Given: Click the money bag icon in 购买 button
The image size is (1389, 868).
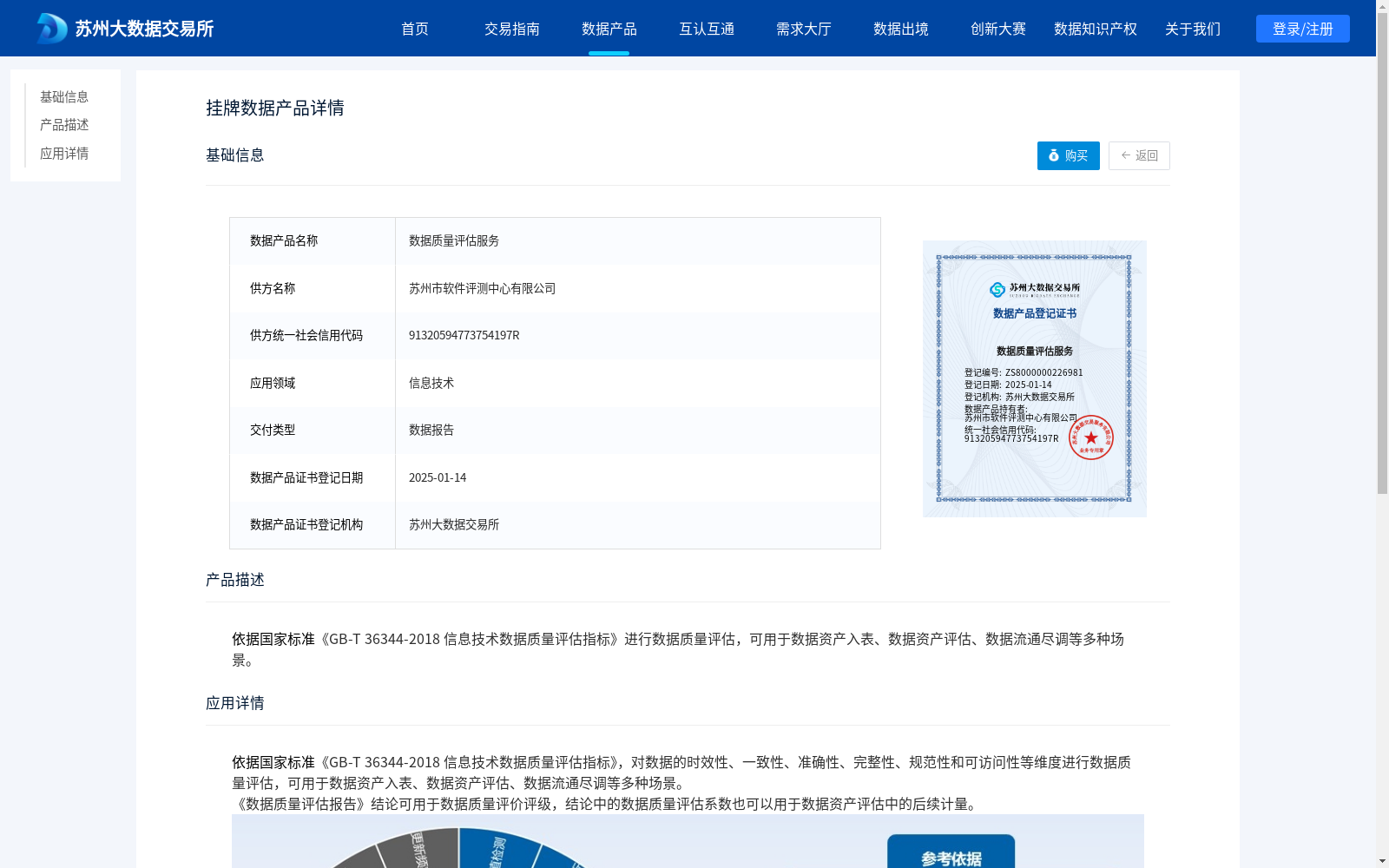Looking at the screenshot, I should pos(1054,155).
